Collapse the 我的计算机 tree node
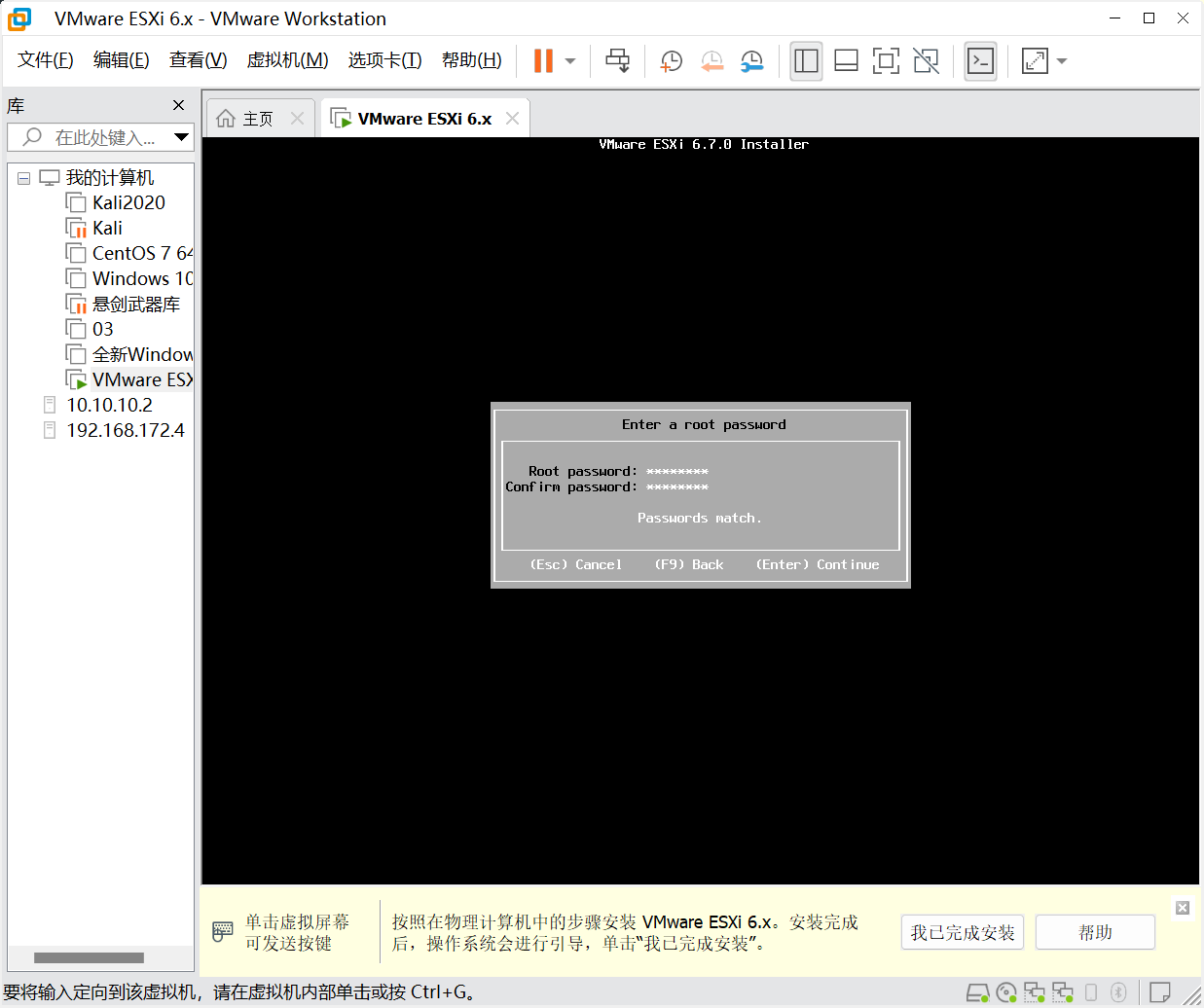The image size is (1204, 1008). pos(24,178)
